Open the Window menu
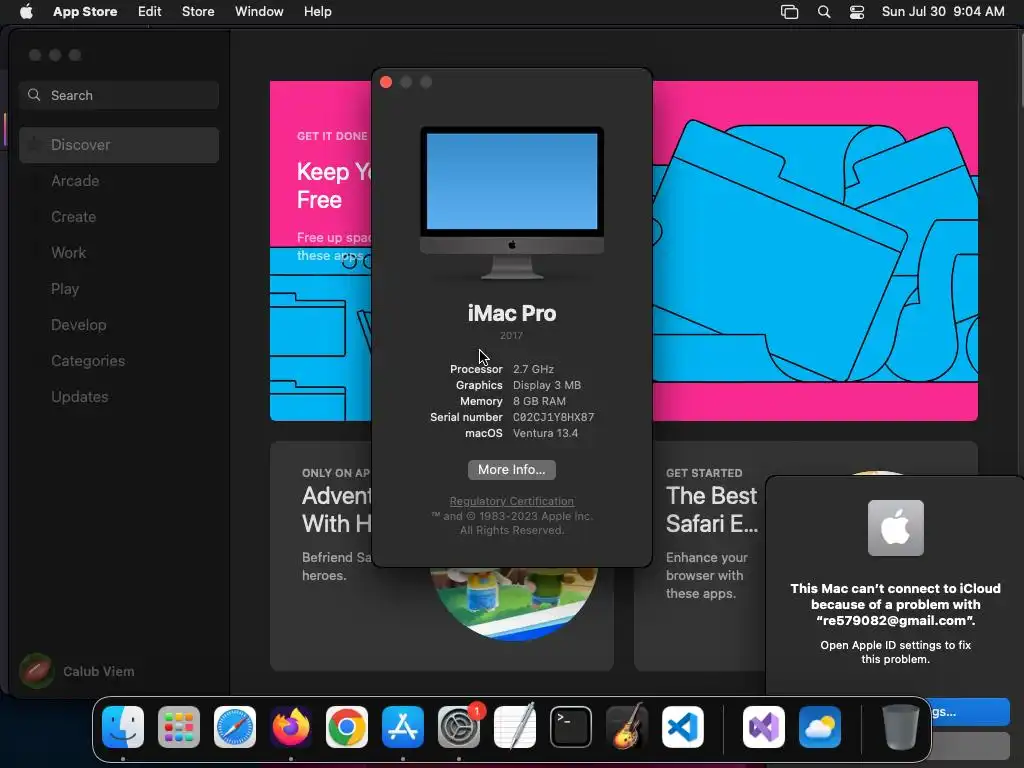 pyautogui.click(x=259, y=12)
